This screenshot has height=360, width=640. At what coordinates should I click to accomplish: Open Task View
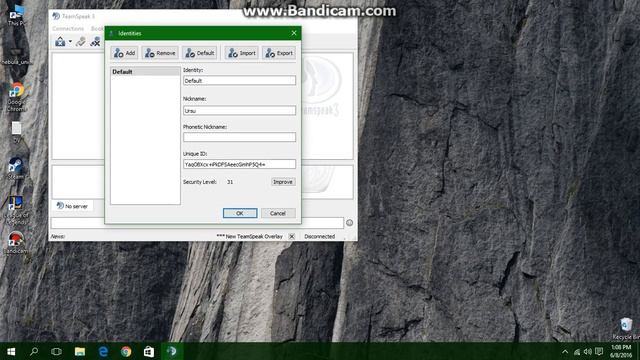click(x=57, y=351)
